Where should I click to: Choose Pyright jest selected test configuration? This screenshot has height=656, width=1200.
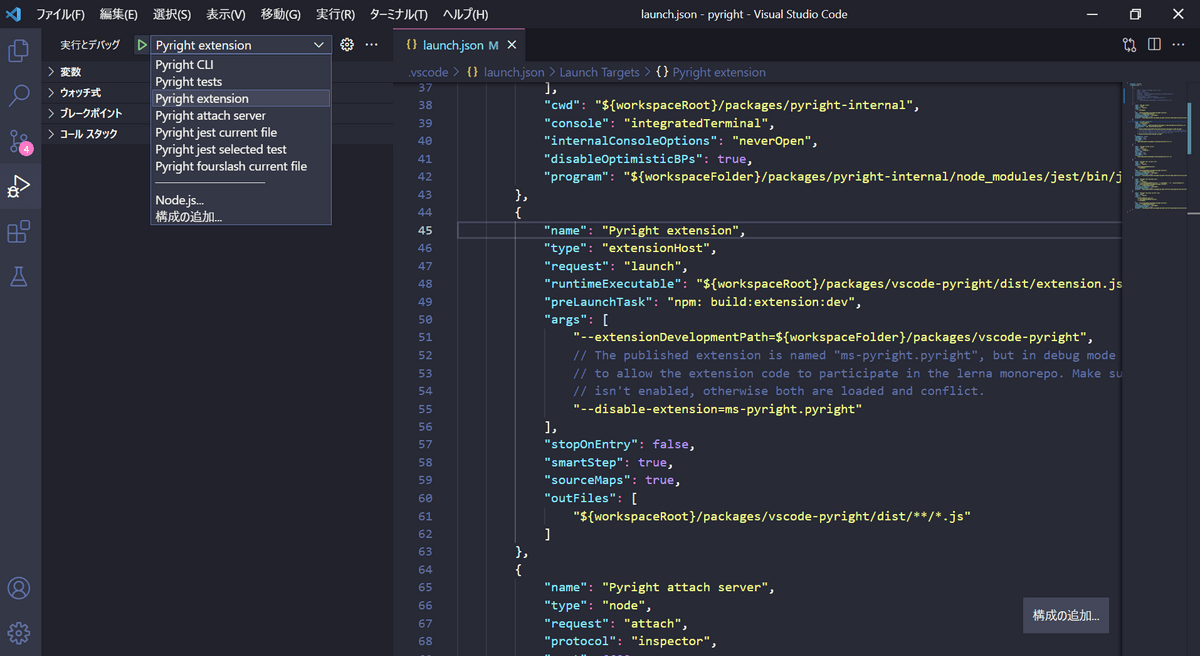(x=241, y=150)
